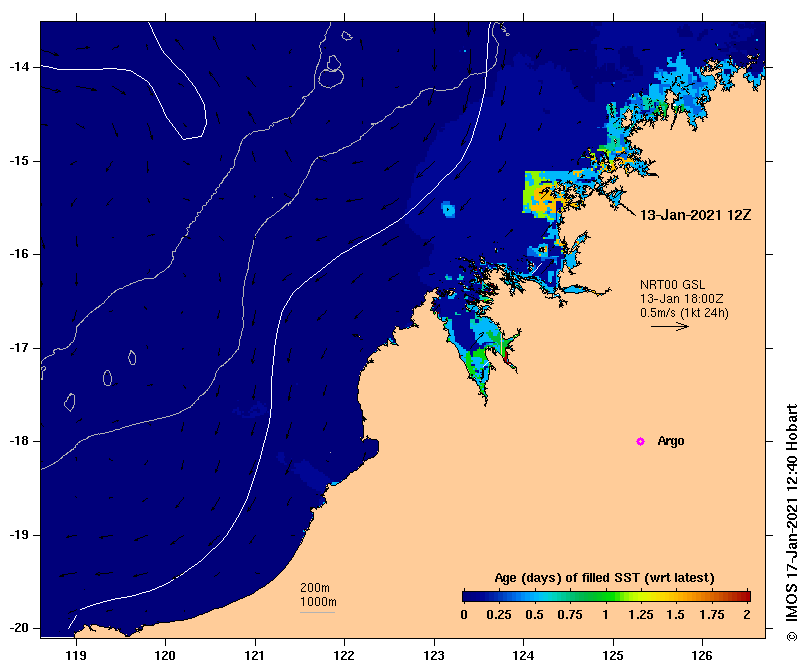Click the colorbar '0.5' tick label
Viewport: 809px width, 672px height.
coord(535,615)
